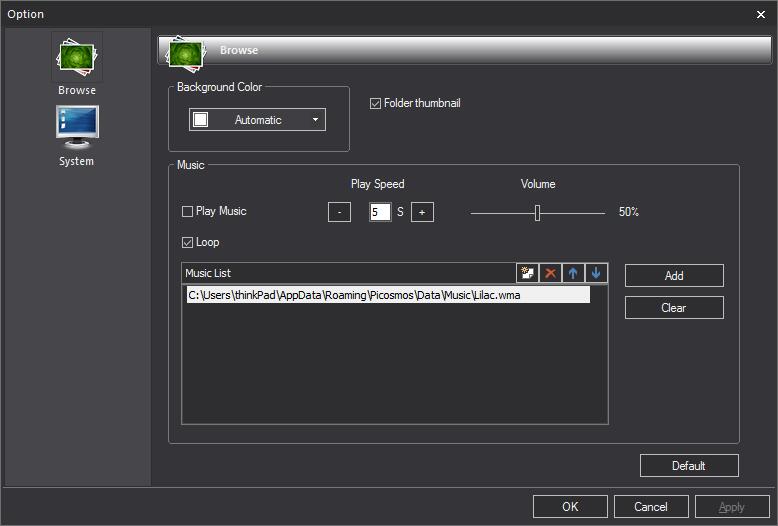Click the Volume slider handle
Viewport: 778px width, 526px height.
pos(538,212)
